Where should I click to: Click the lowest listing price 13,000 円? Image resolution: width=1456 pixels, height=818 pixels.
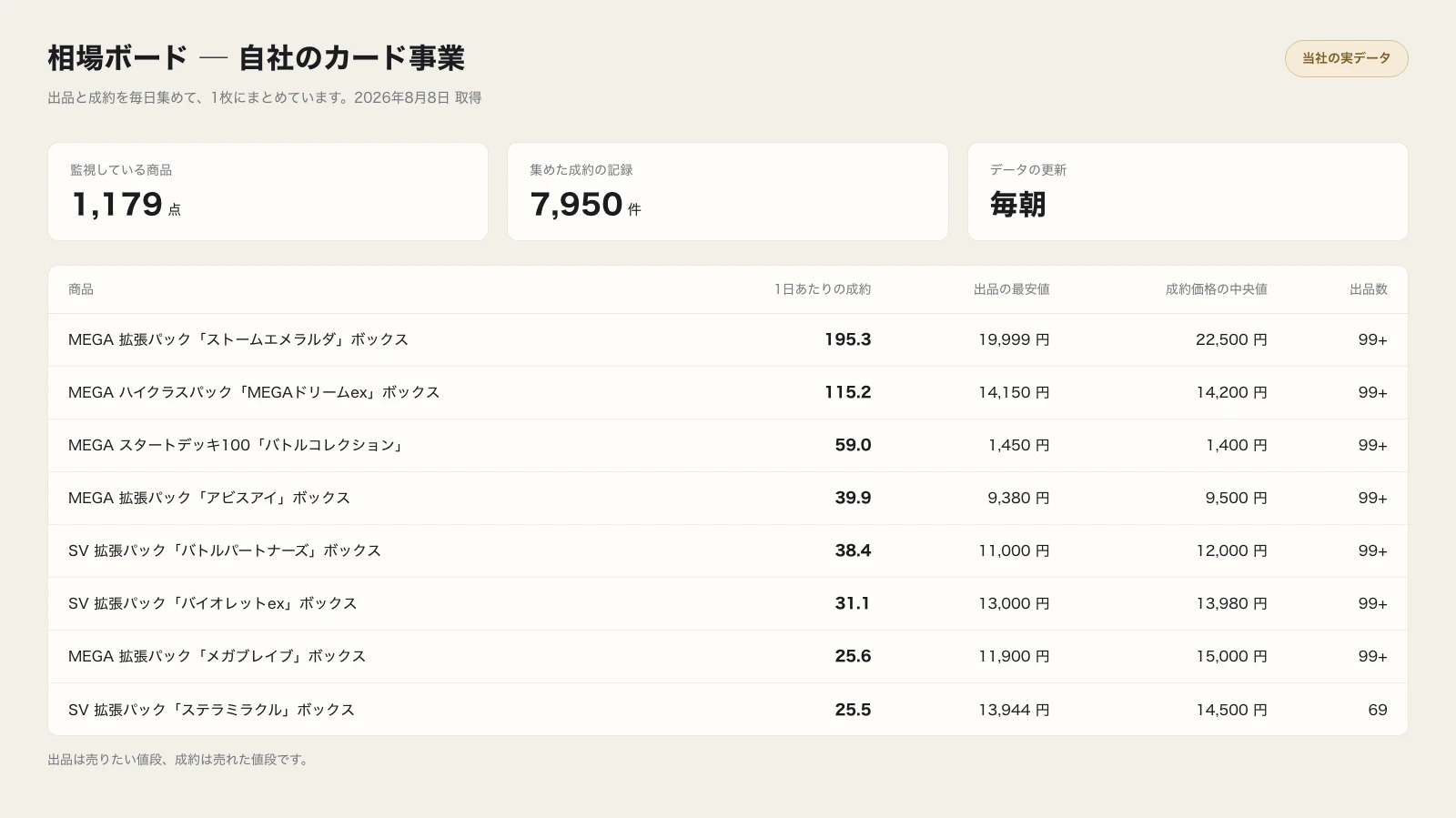pyautogui.click(x=1014, y=603)
